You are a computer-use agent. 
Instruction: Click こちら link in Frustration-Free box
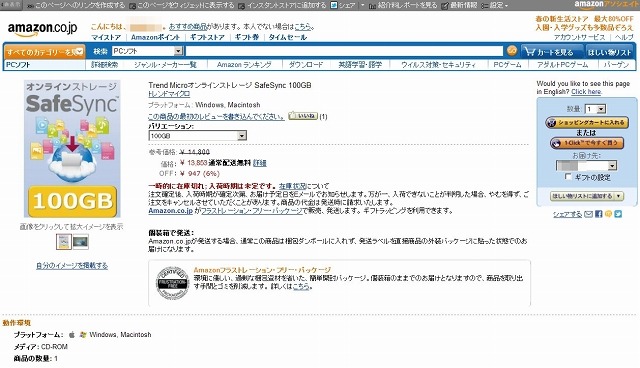click(301, 286)
